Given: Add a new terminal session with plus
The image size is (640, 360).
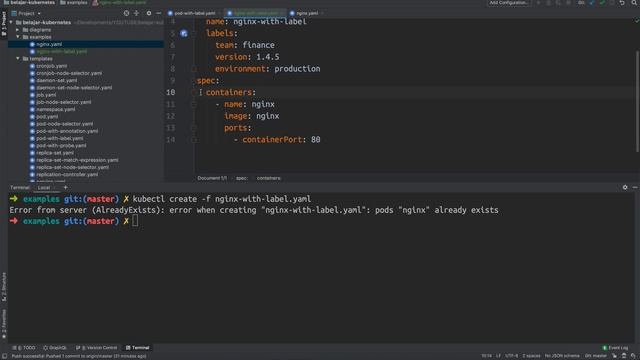Looking at the screenshot, I should coord(65,188).
